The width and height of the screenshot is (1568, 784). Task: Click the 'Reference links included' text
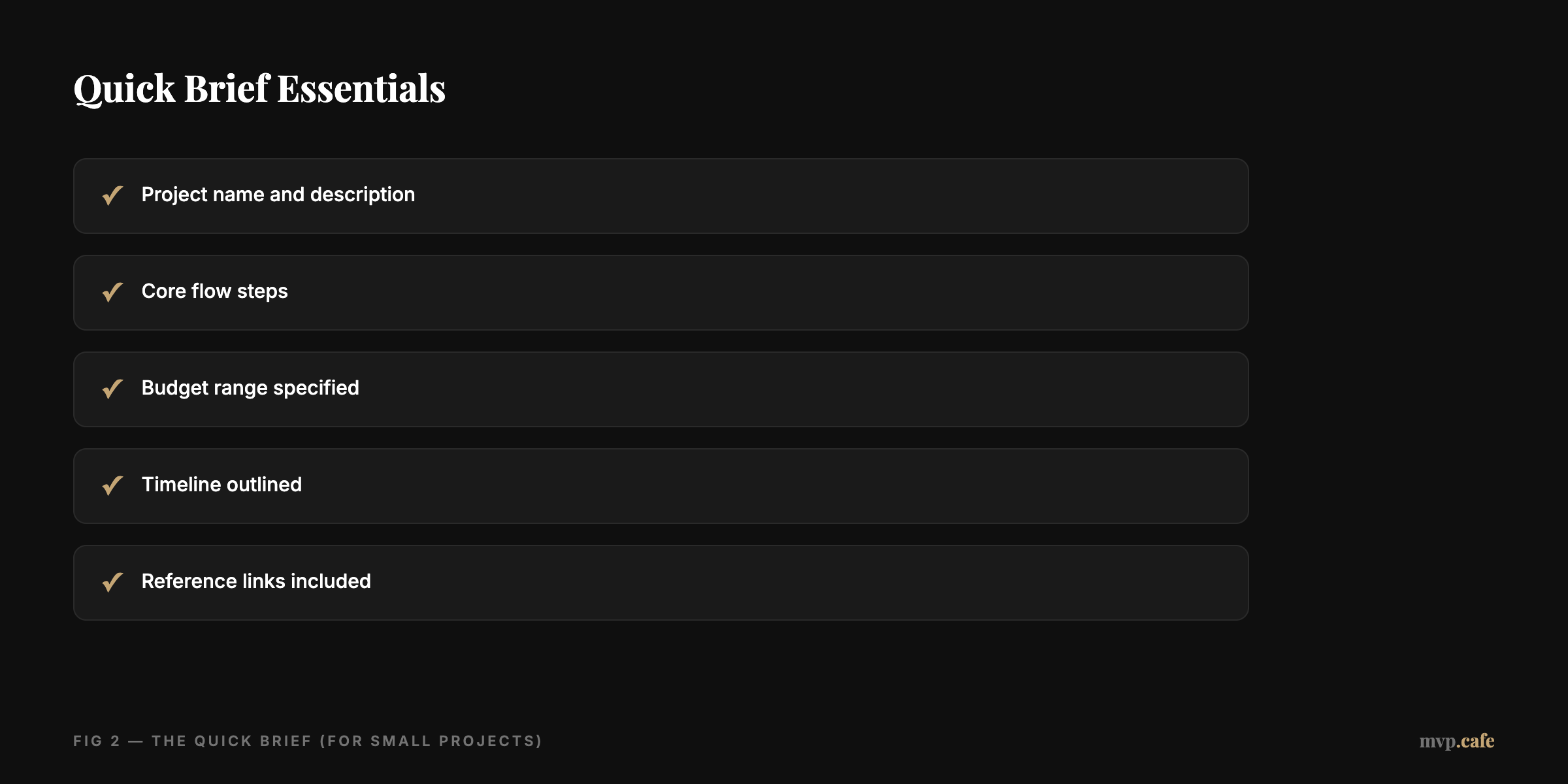click(x=256, y=581)
